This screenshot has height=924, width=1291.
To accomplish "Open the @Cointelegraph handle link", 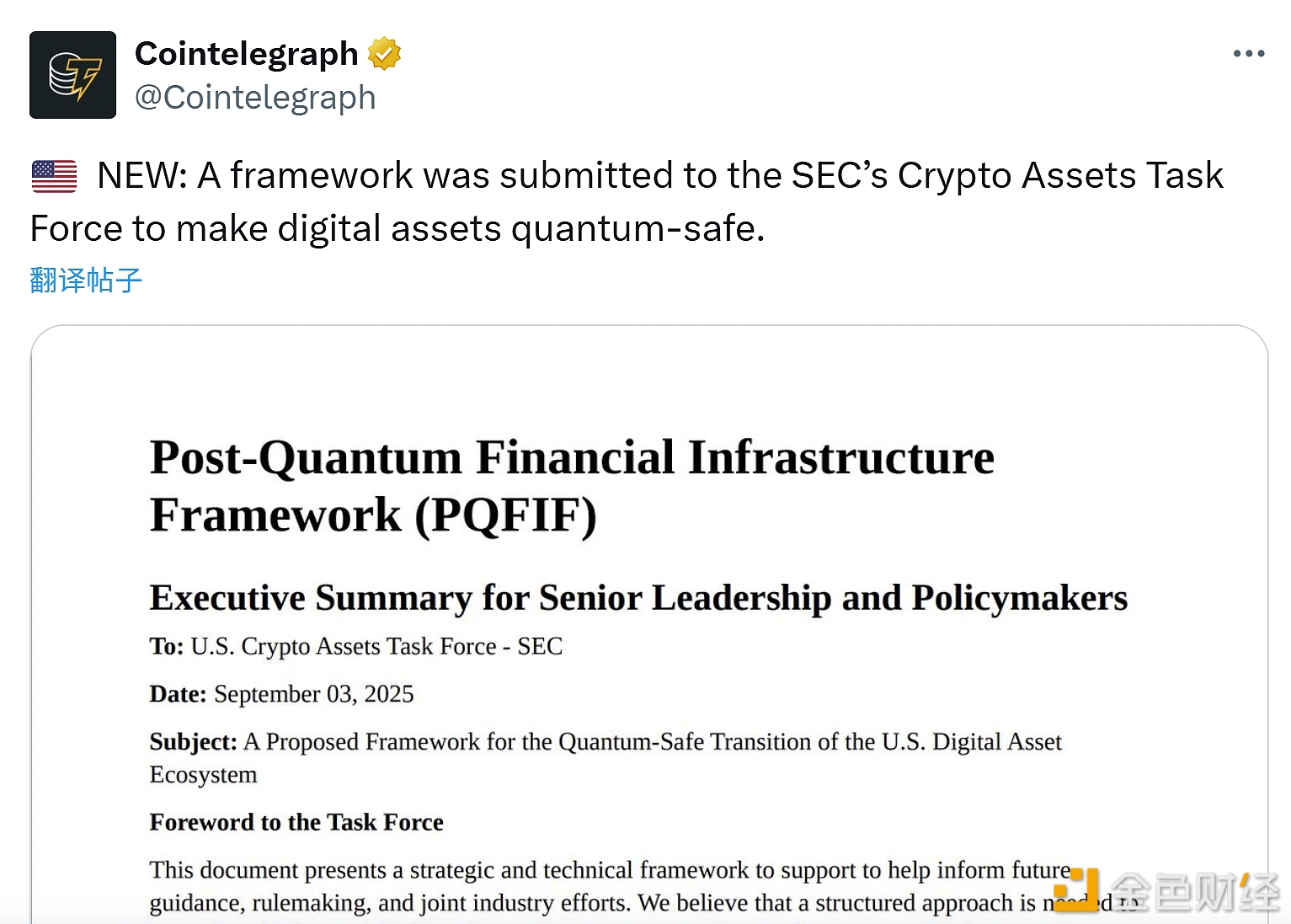I will coord(255,98).
